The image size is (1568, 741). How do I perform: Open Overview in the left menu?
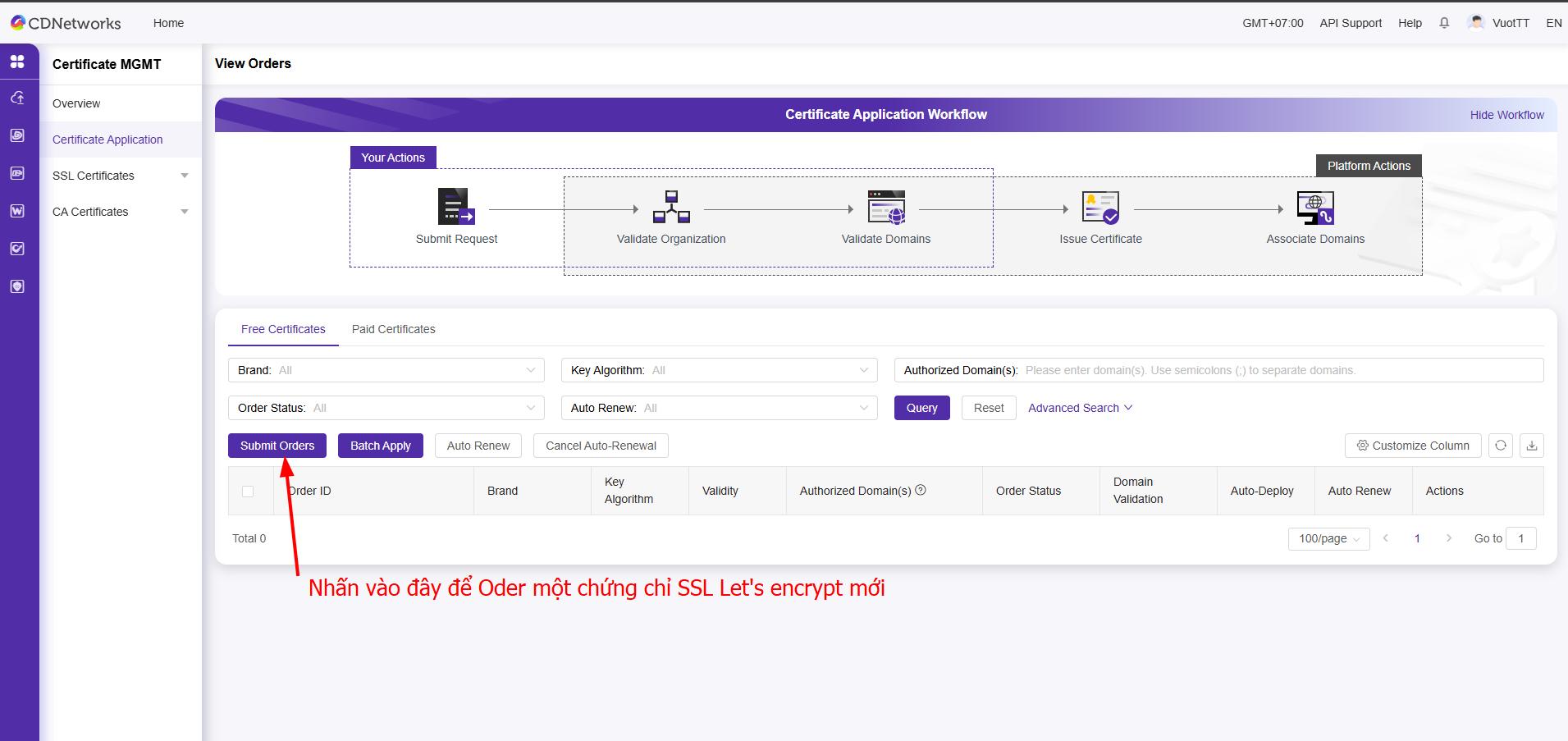click(x=76, y=103)
